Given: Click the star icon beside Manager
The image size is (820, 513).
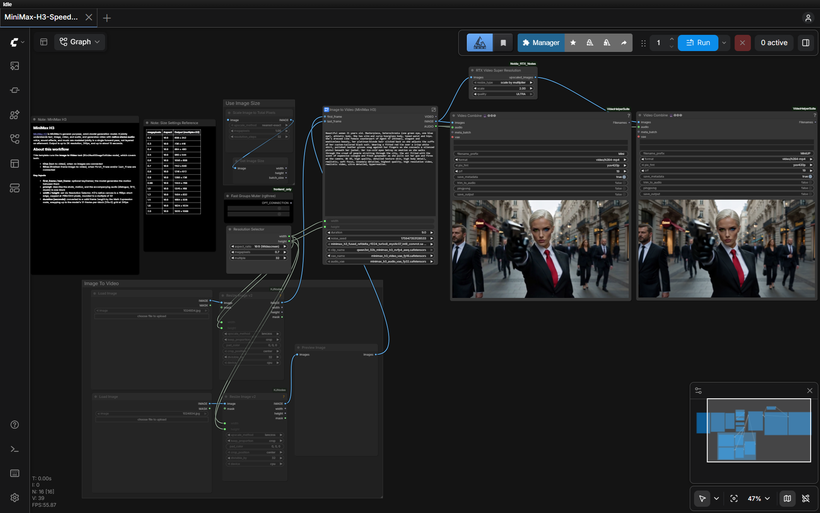Looking at the screenshot, I should [573, 43].
